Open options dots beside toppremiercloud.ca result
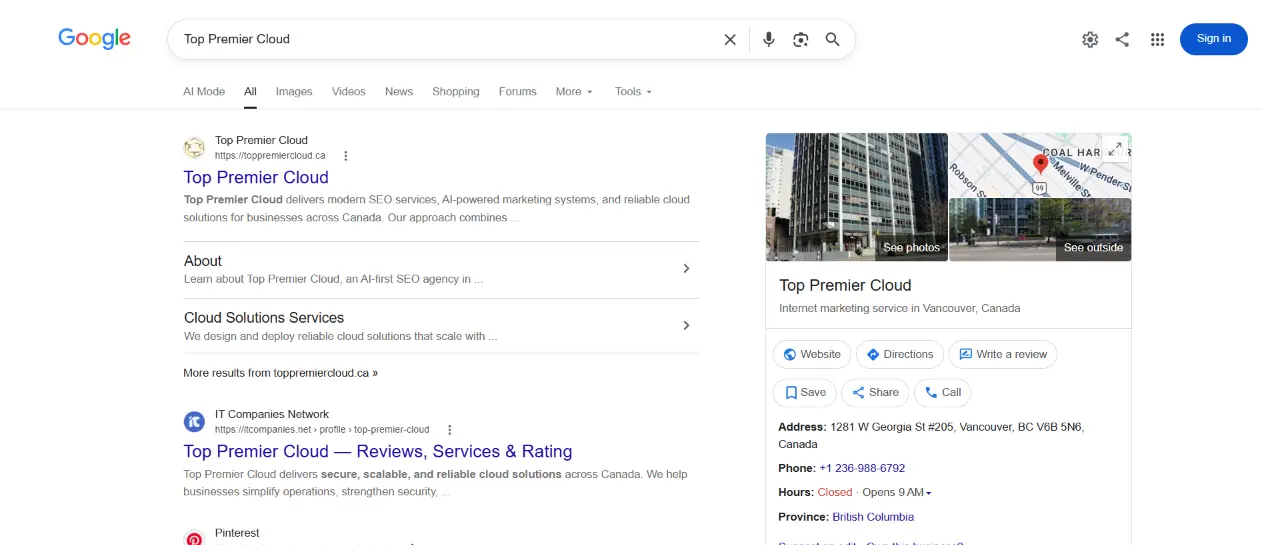This screenshot has width=1261, height=545. pyautogui.click(x=346, y=156)
